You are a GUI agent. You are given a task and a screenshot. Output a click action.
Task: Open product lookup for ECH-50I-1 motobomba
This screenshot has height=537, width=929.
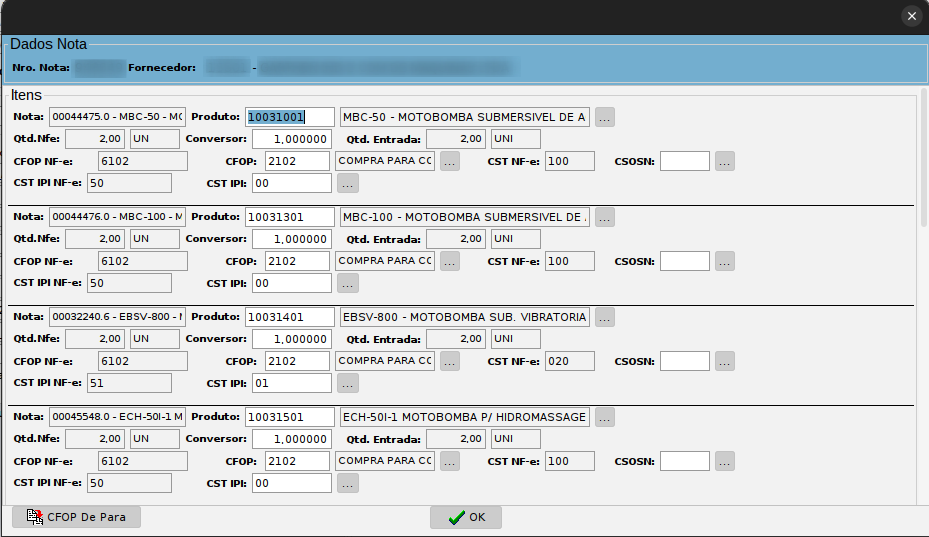[x=604, y=417]
